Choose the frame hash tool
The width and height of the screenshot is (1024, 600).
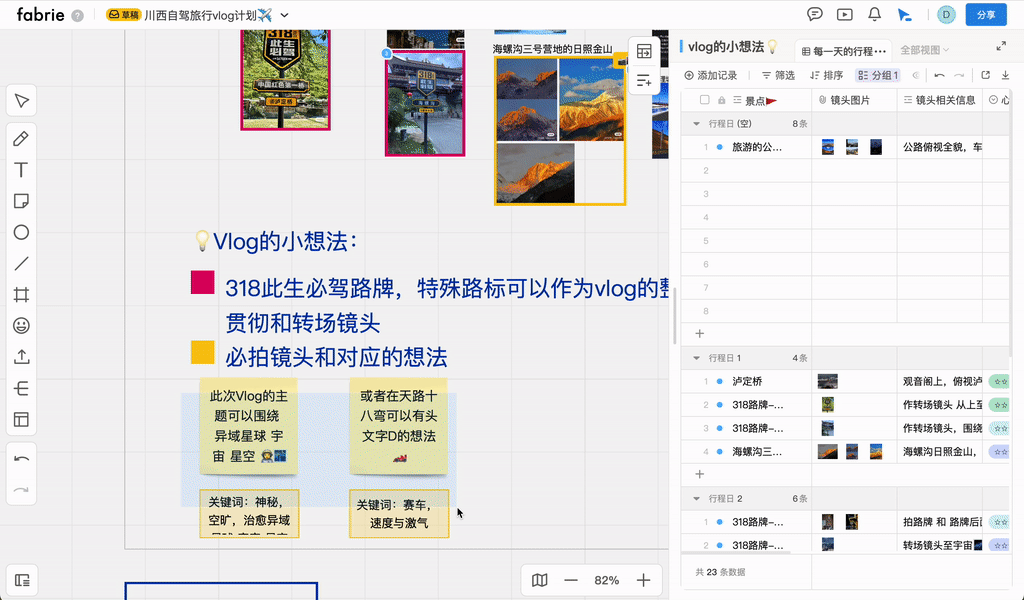coord(22,294)
